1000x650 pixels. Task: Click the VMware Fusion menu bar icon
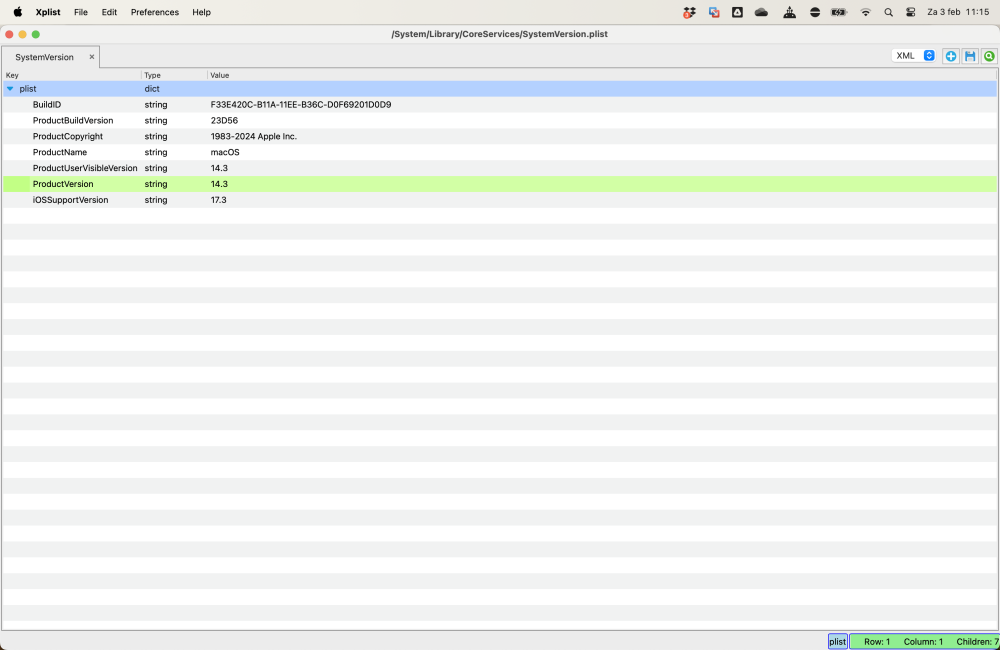(x=714, y=12)
